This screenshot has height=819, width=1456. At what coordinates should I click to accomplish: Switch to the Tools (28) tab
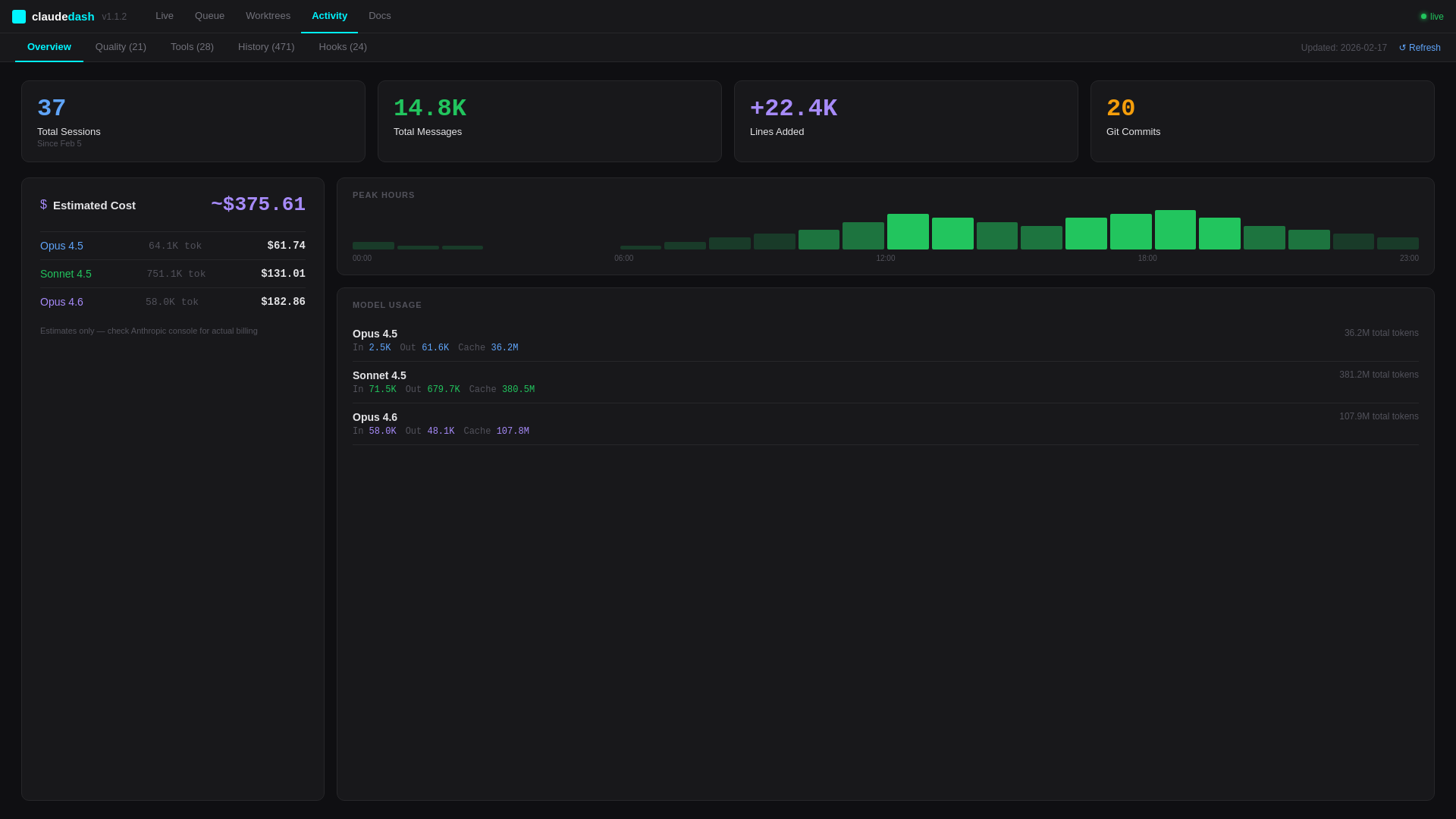pyautogui.click(x=192, y=47)
